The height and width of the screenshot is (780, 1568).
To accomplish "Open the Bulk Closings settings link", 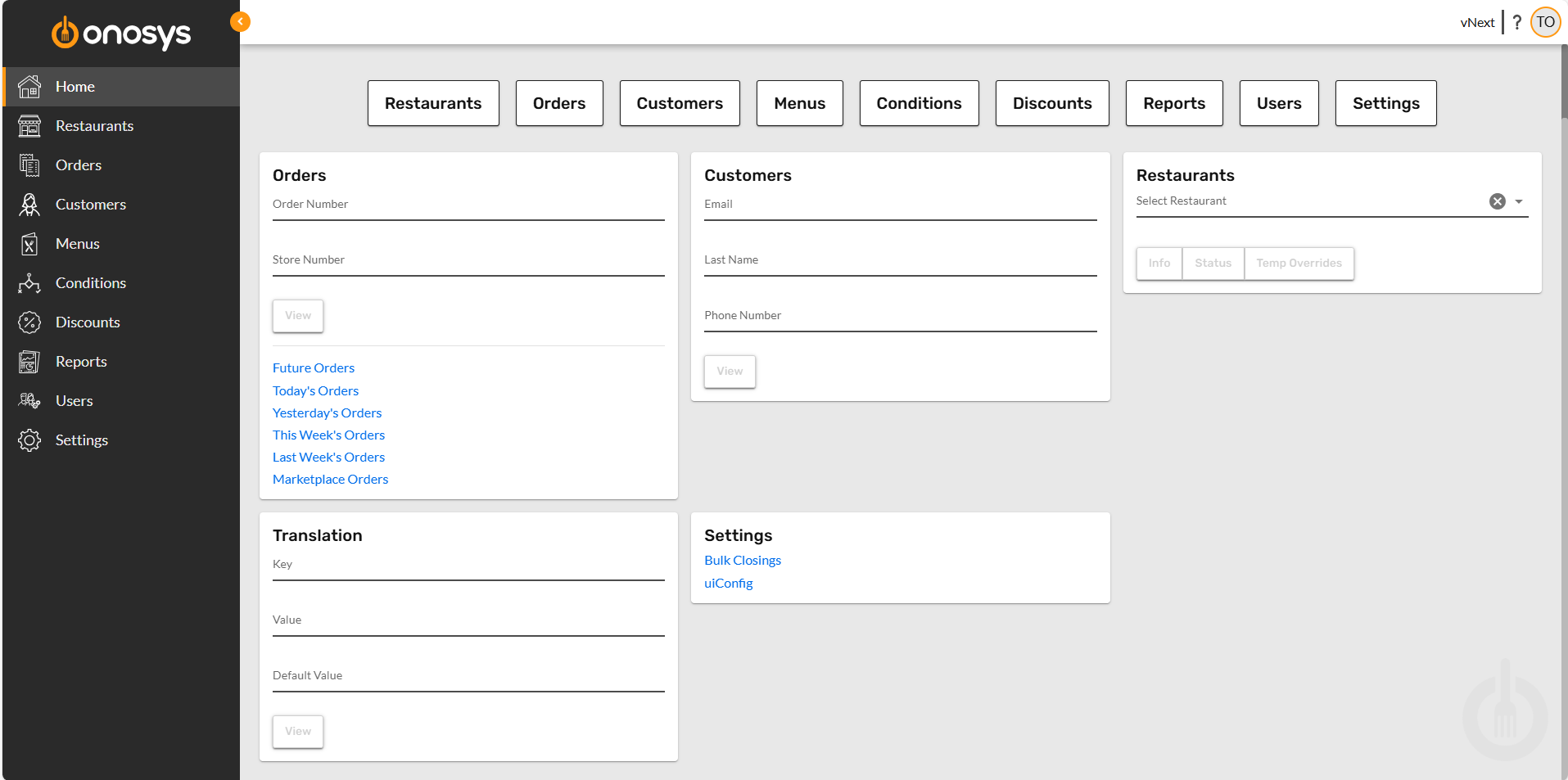I will click(x=742, y=560).
